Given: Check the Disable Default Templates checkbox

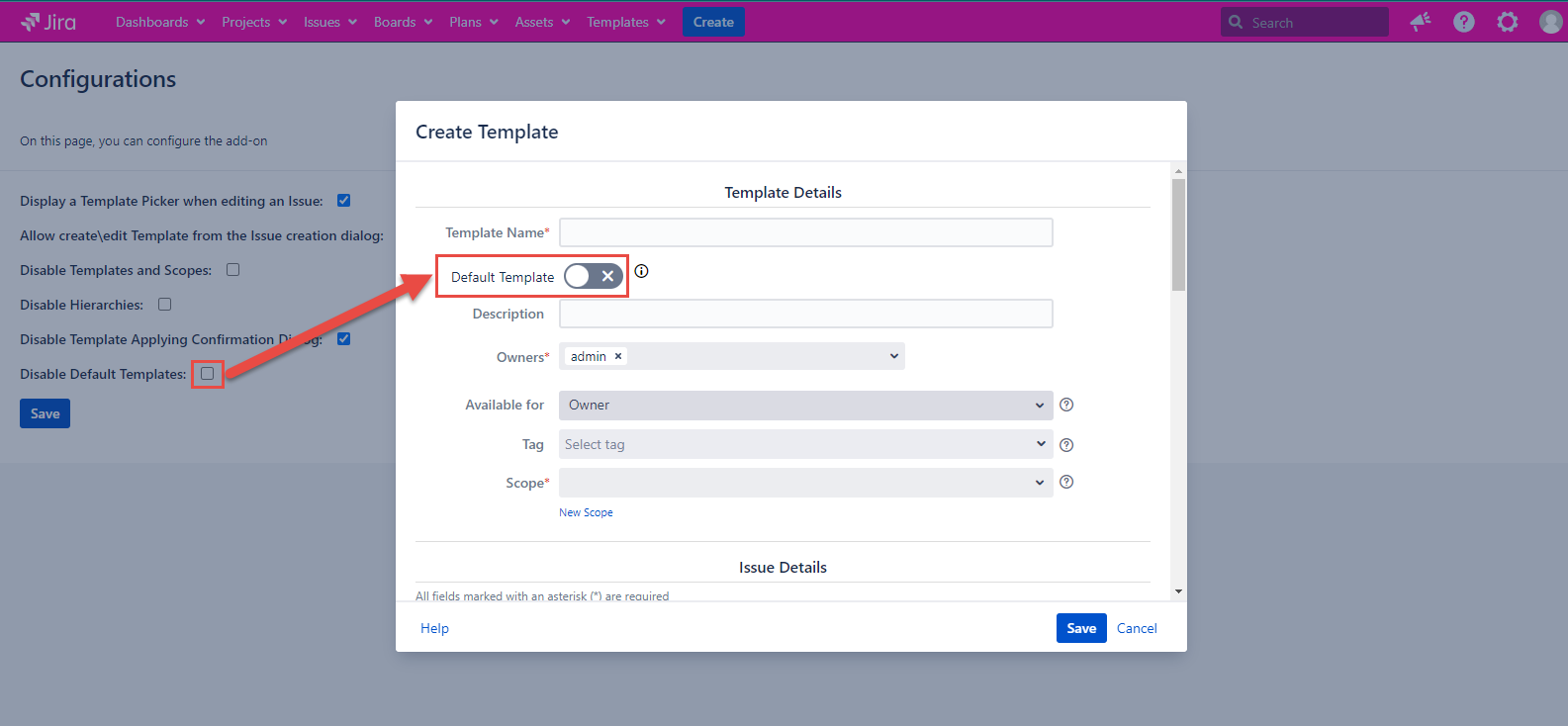Looking at the screenshot, I should pyautogui.click(x=208, y=374).
